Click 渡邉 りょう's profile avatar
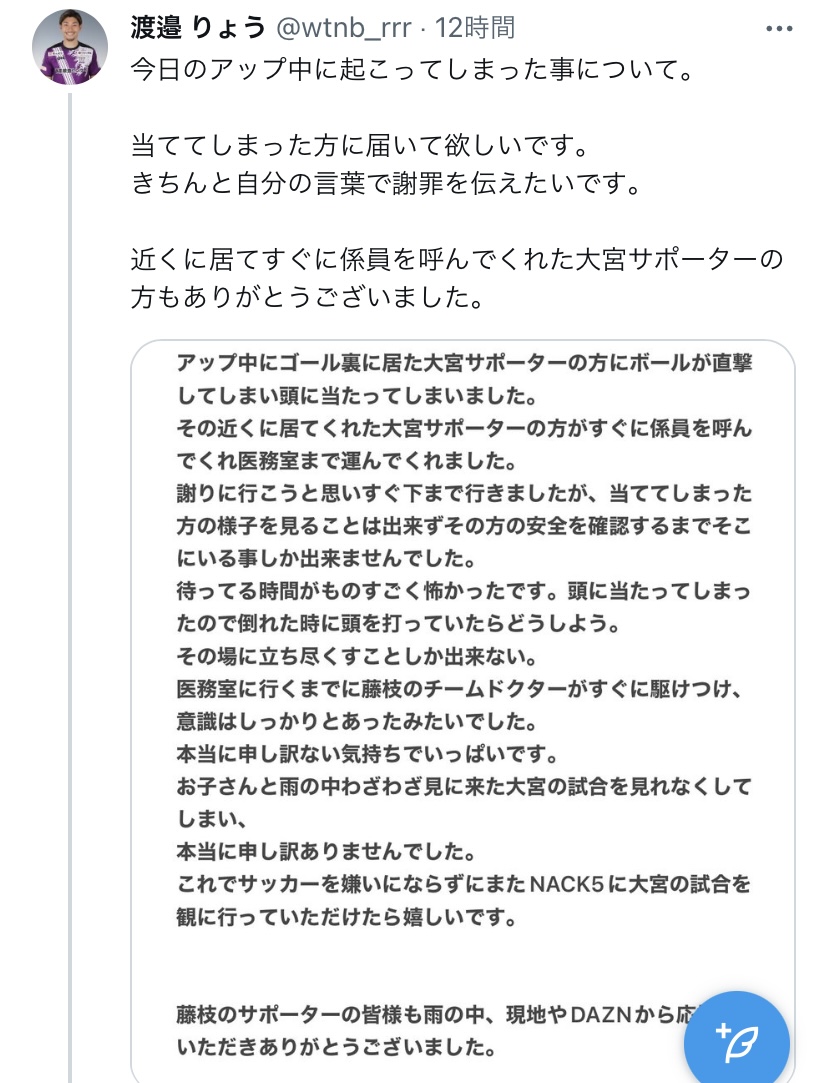This screenshot has width=828, height=1083. (x=70, y=47)
